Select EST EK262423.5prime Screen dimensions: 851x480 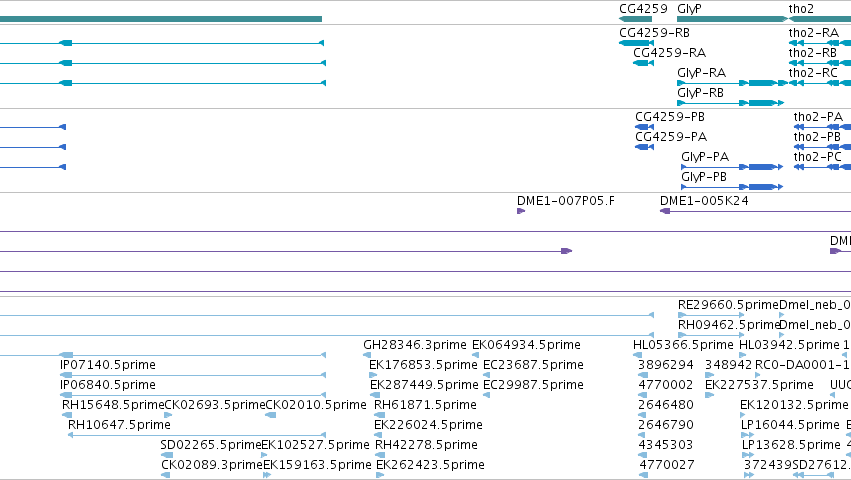pyautogui.click(x=430, y=465)
